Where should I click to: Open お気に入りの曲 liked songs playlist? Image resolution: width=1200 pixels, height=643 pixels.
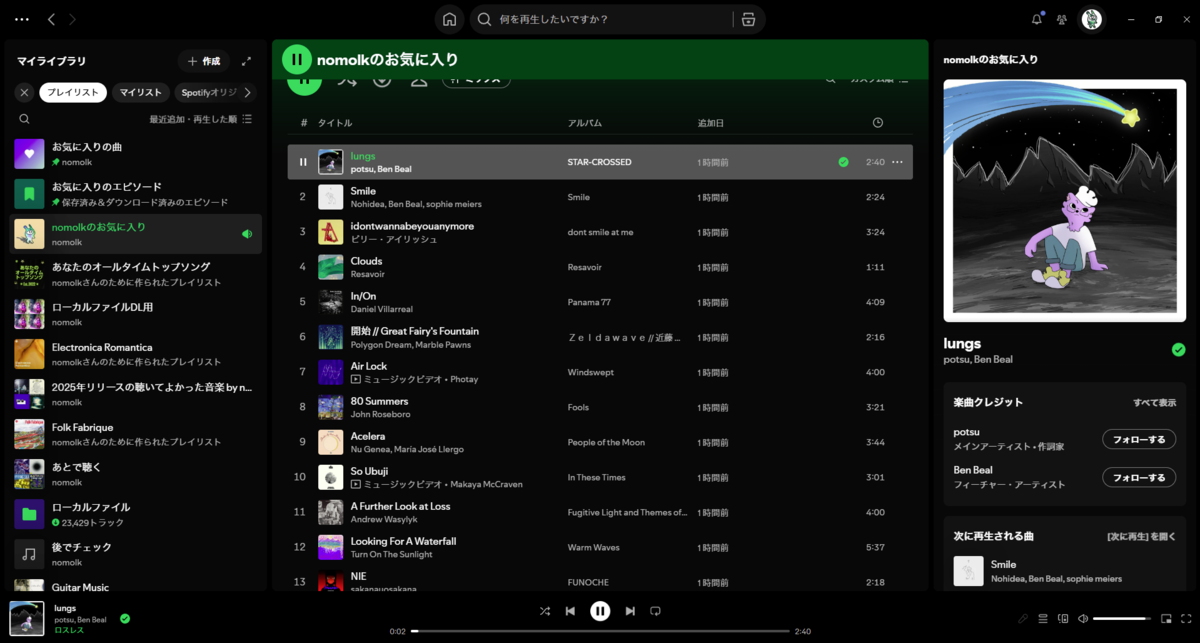tap(136, 154)
